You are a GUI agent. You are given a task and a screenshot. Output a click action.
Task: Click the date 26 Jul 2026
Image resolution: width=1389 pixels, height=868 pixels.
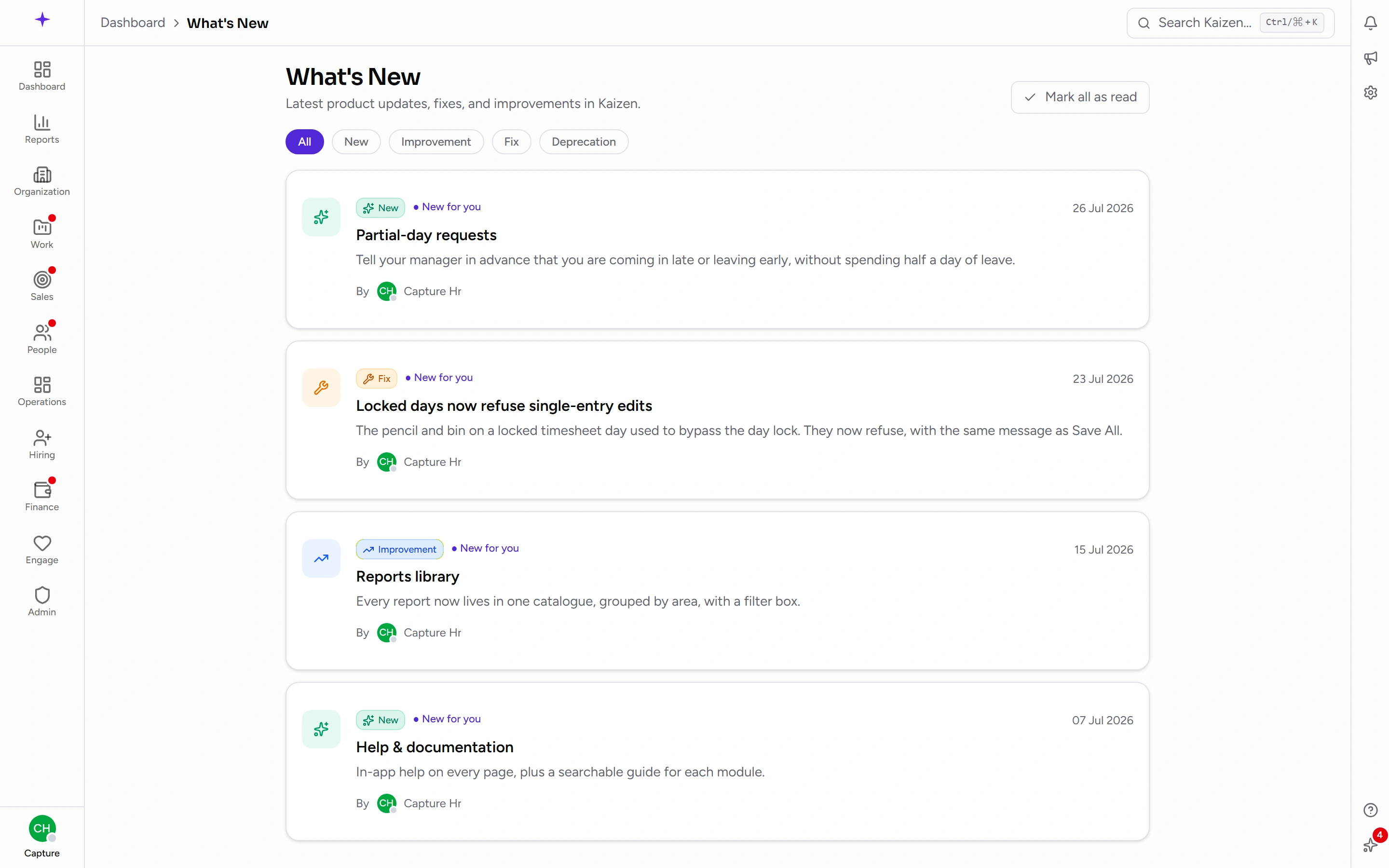(1102, 208)
